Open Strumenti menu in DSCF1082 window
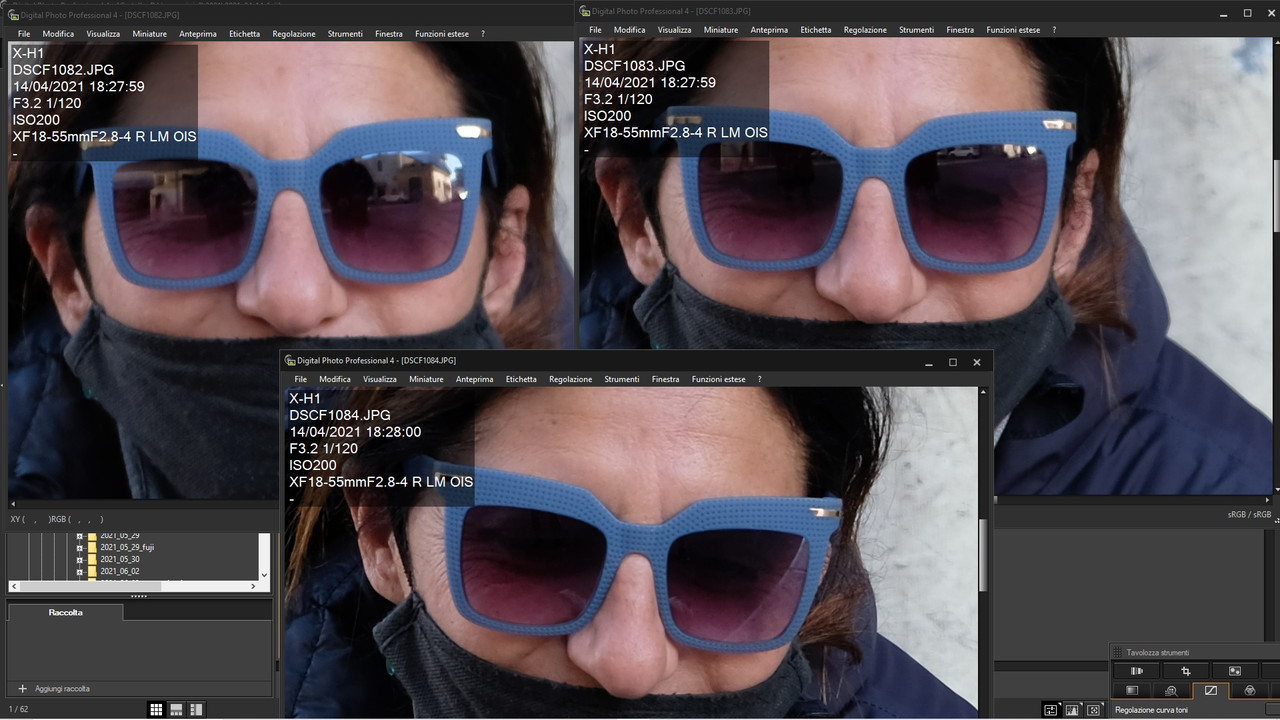 click(x=345, y=34)
